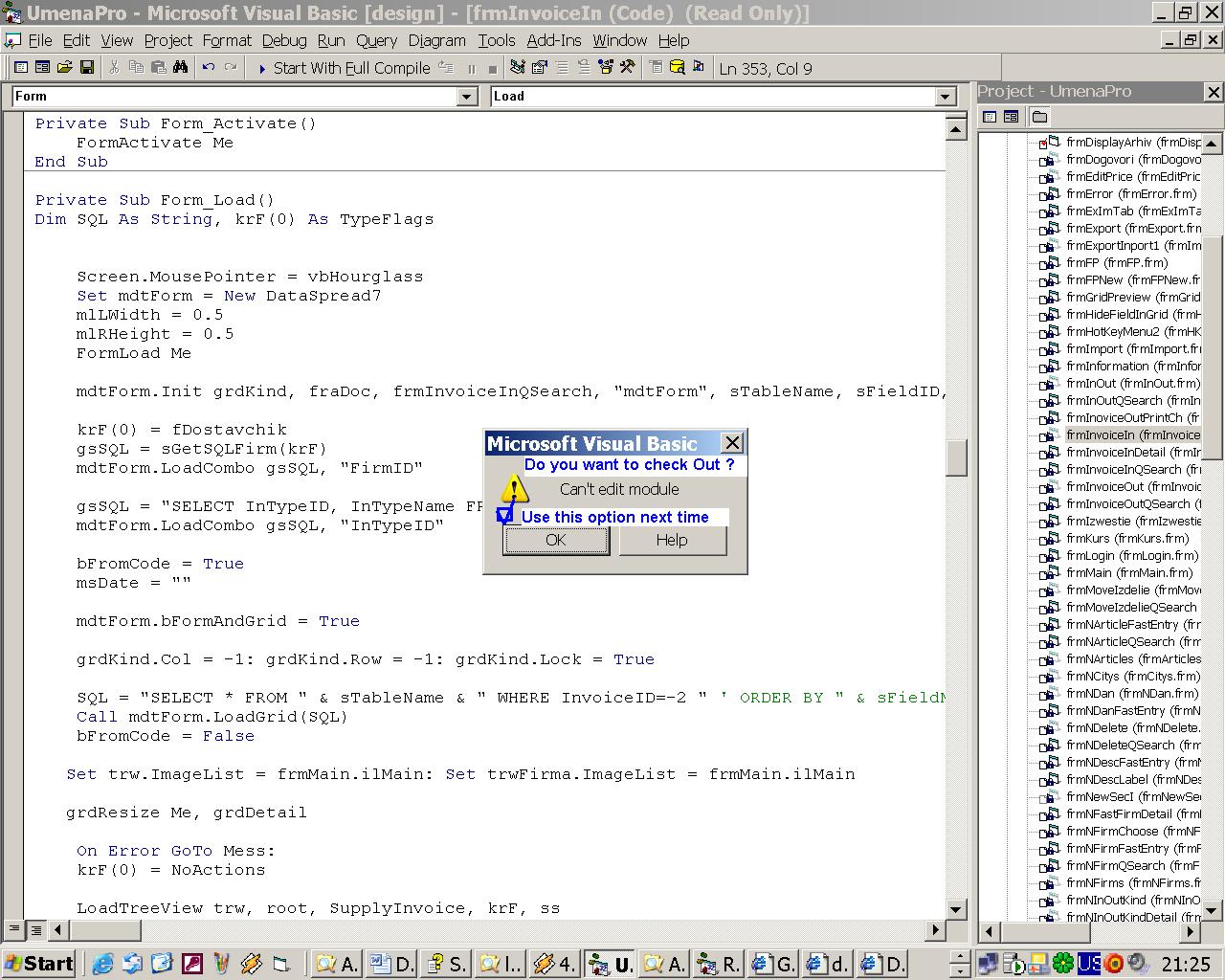
Task: Open the Edit menu
Action: (x=77, y=40)
